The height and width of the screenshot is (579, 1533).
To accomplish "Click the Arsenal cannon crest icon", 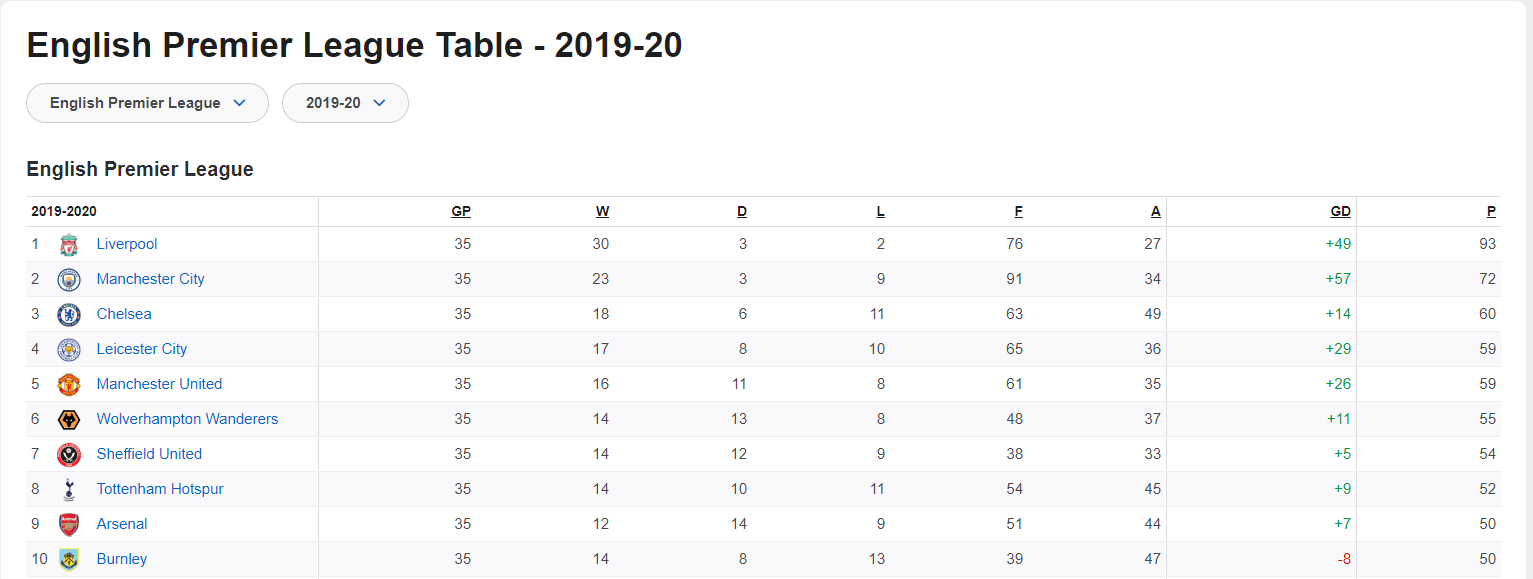I will pos(68,525).
